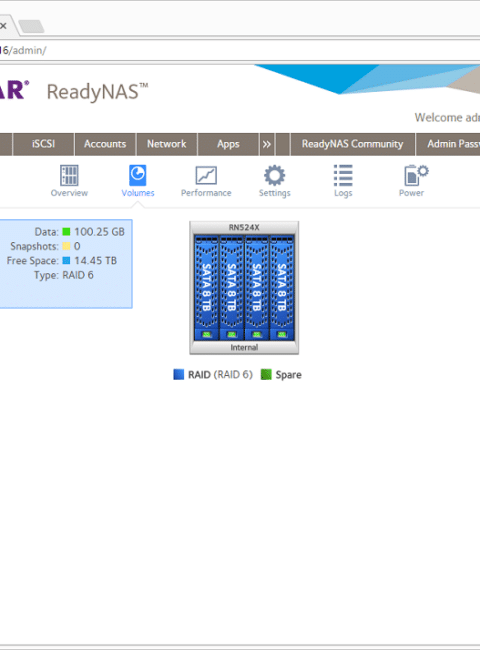
Task: Switch to the Network tab
Action: [167, 144]
